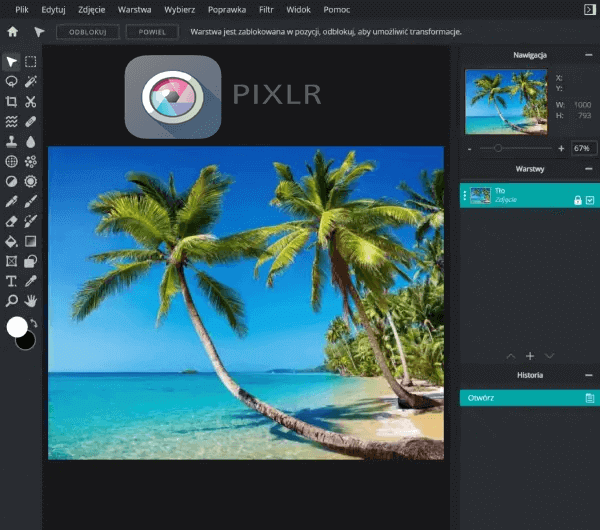This screenshot has width=600, height=530.
Task: Move layer up with the up chevron
Action: pos(510,356)
